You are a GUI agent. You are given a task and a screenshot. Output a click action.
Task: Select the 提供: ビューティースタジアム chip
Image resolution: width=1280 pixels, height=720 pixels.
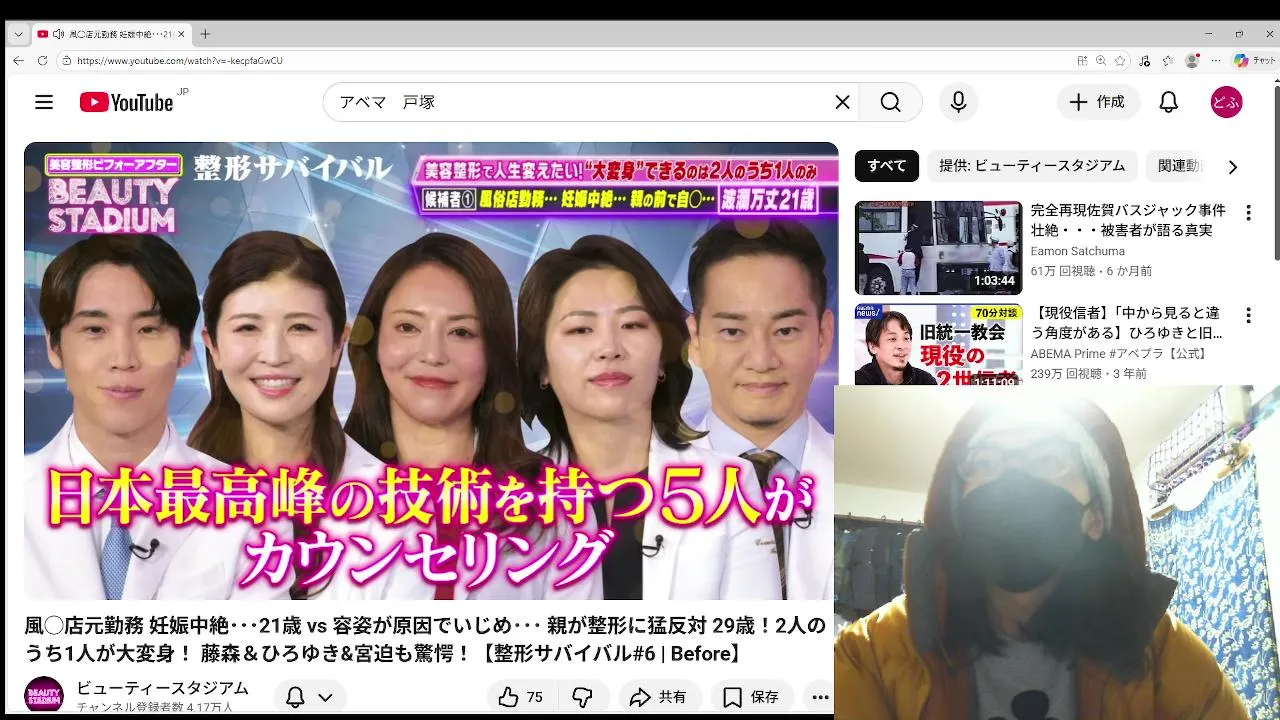(1032, 166)
